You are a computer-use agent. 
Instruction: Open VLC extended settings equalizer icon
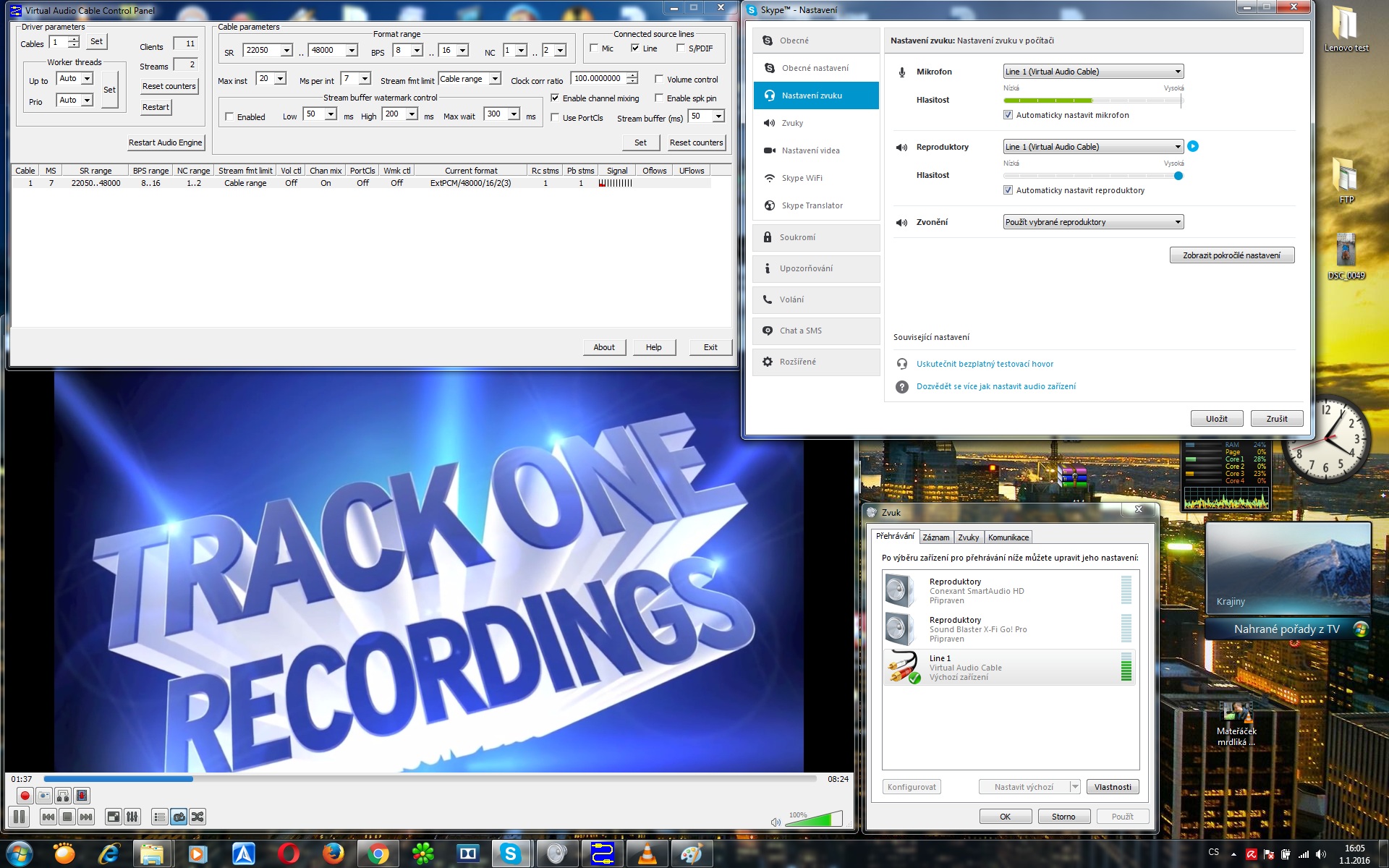[x=132, y=817]
